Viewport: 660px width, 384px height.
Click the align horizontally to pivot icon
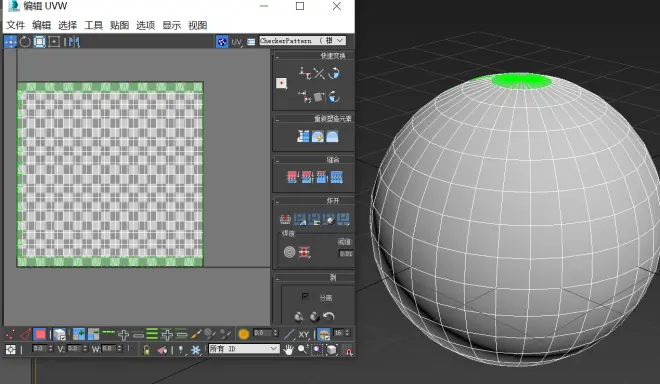(305, 73)
